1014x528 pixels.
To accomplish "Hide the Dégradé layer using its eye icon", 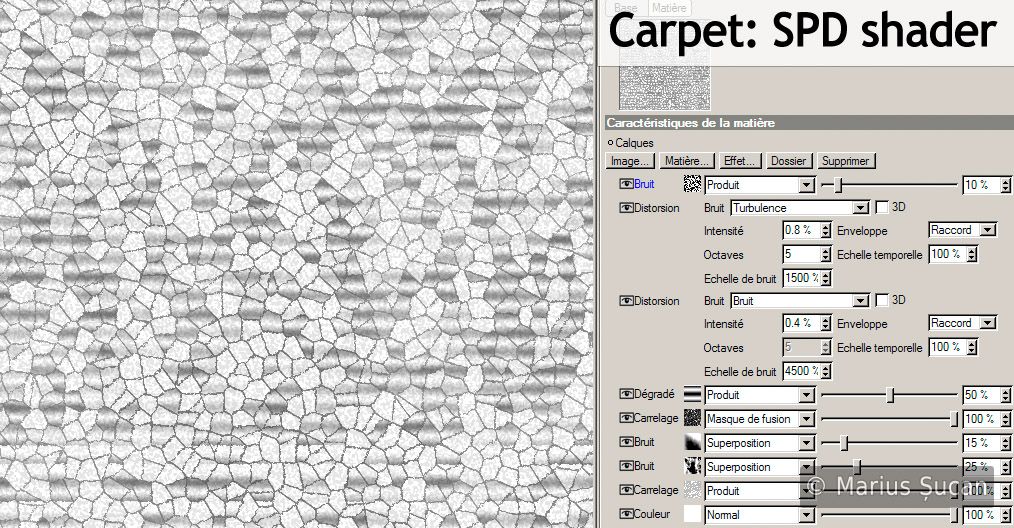I will 627,395.
